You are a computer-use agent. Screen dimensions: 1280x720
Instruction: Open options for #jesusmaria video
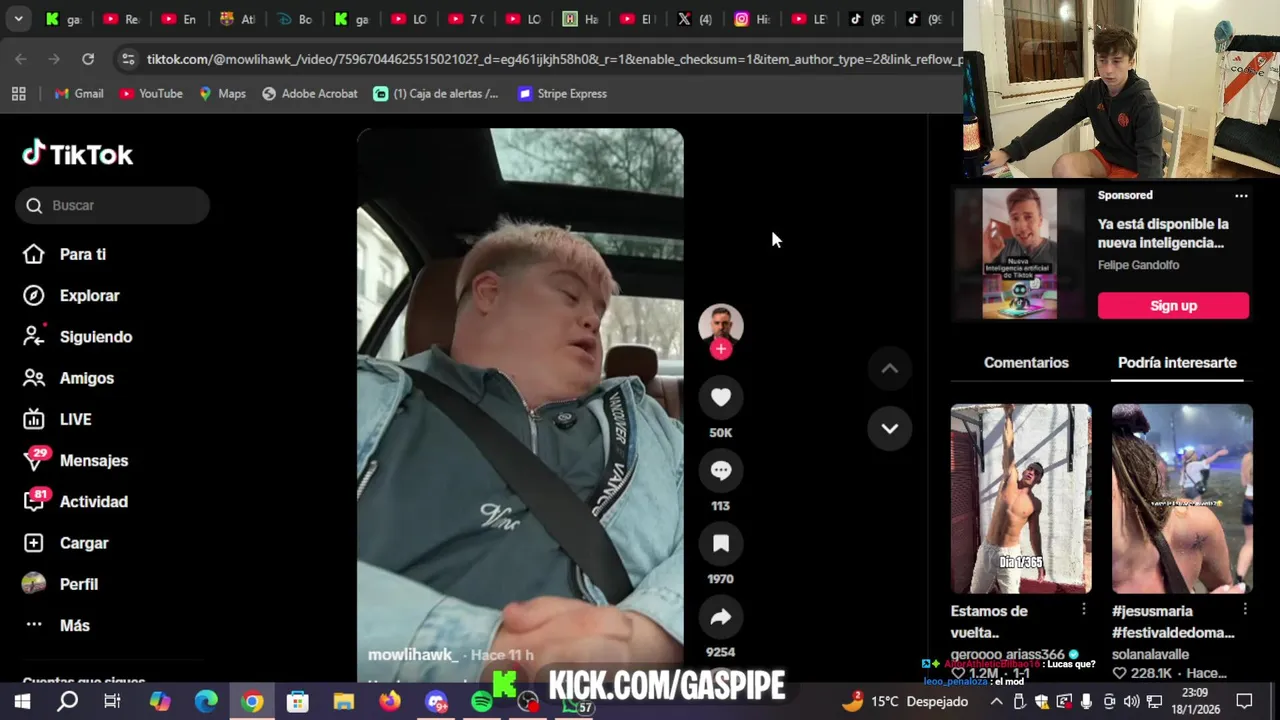point(1245,609)
